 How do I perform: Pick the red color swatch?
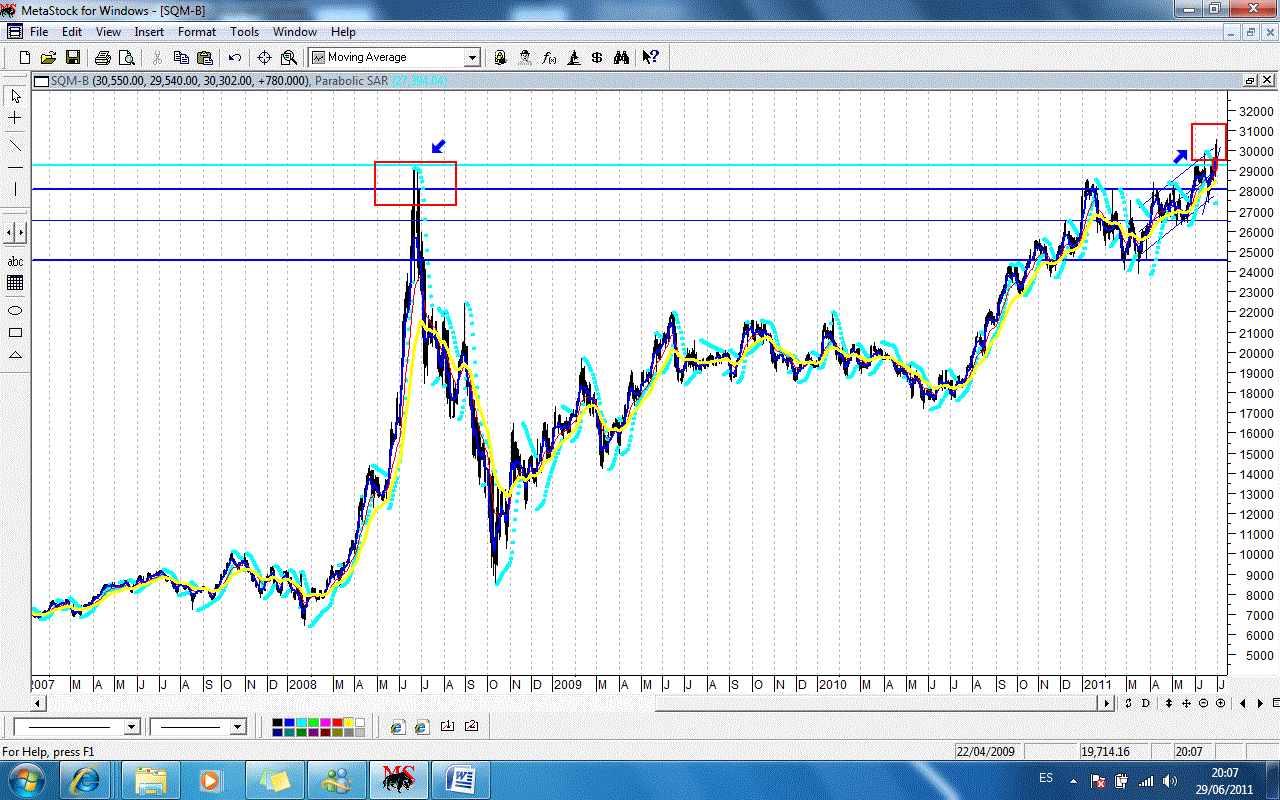pyautogui.click(x=336, y=722)
